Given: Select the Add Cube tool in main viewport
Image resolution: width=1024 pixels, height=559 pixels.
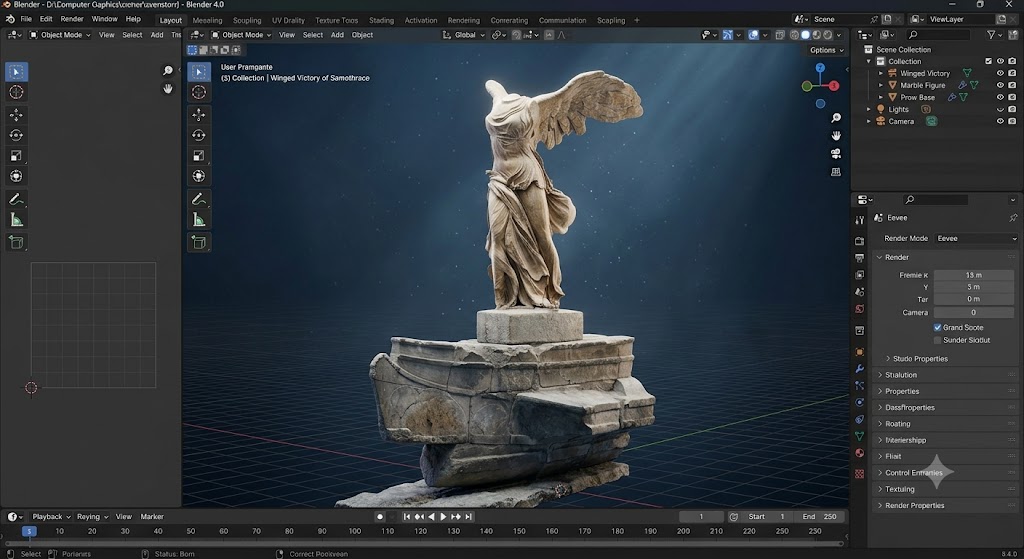Looking at the screenshot, I should [x=199, y=243].
